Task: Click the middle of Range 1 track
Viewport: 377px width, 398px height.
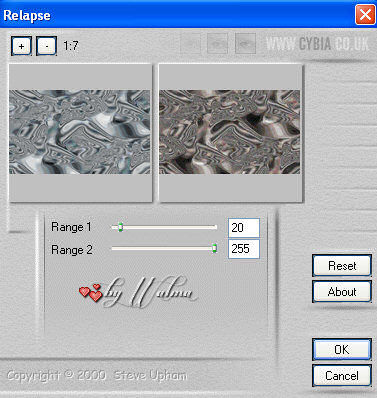Action: point(164,227)
